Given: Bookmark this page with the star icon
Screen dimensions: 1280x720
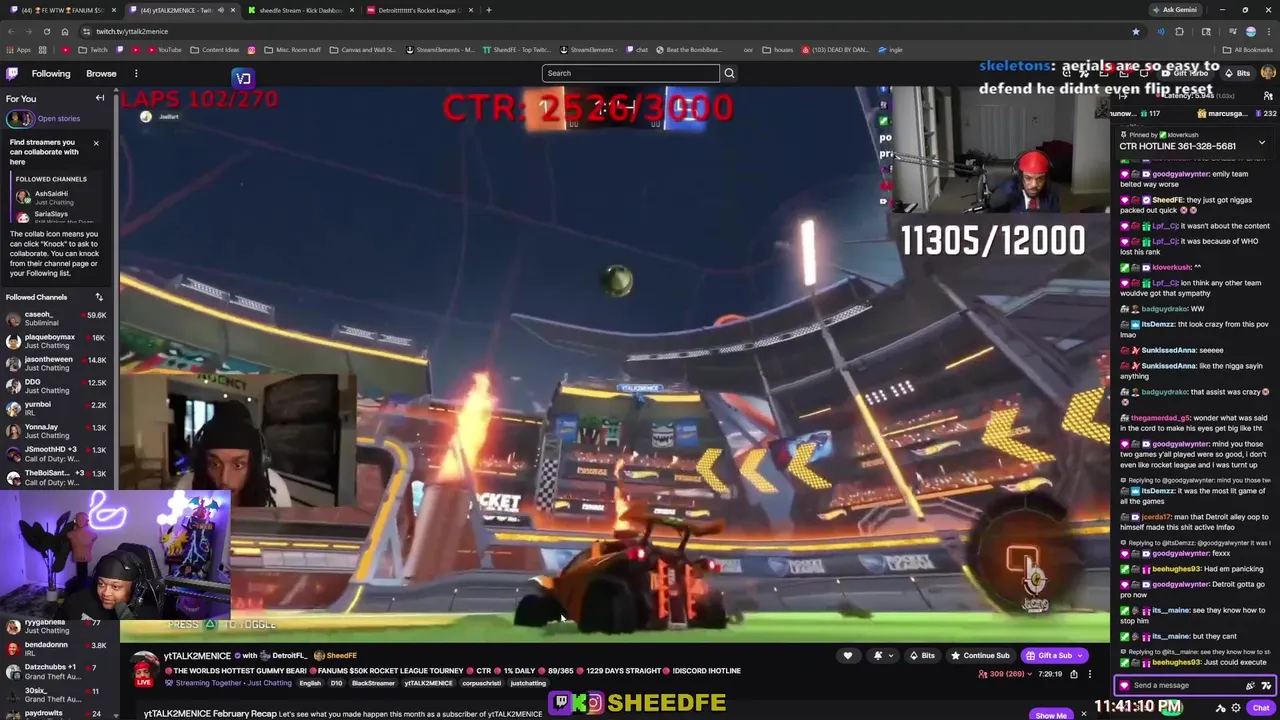Looking at the screenshot, I should pyautogui.click(x=1135, y=31).
